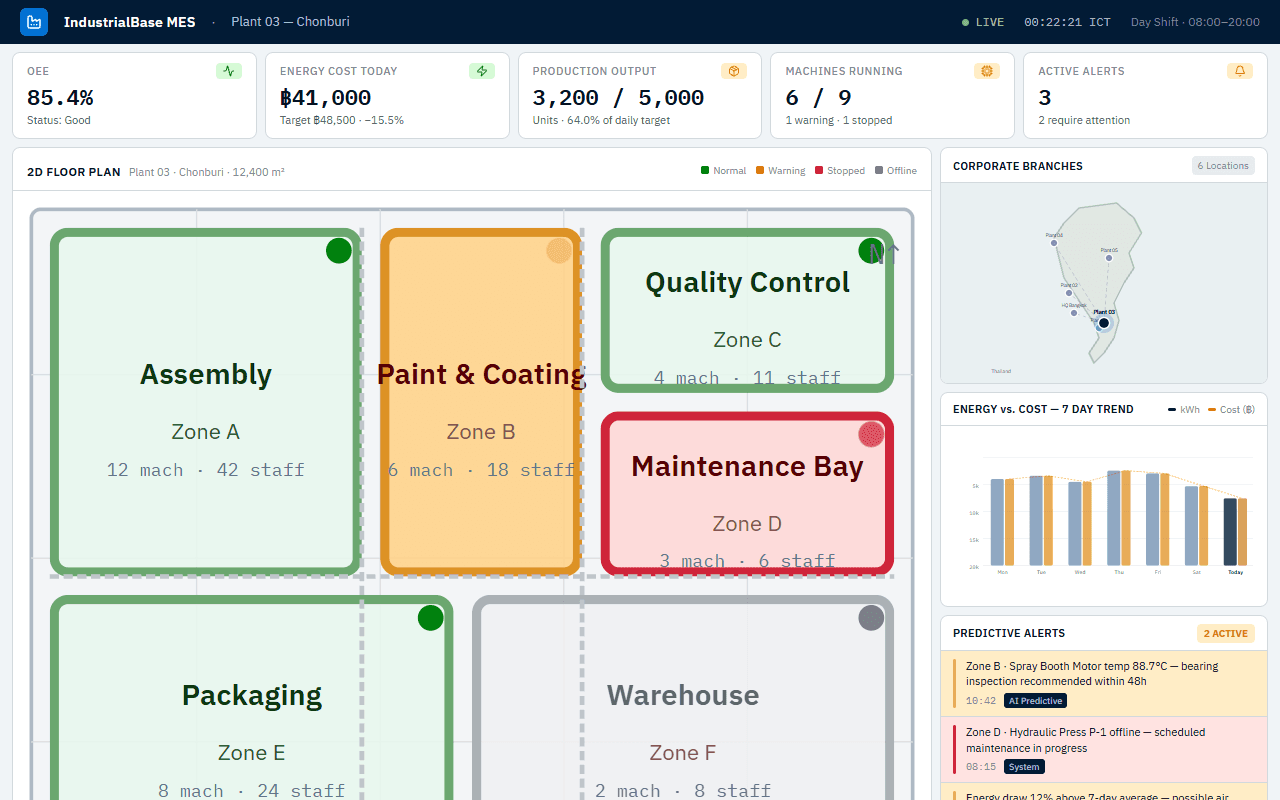The image size is (1280, 800).
Task: Toggle the Warning legend filter
Action: pos(780,171)
